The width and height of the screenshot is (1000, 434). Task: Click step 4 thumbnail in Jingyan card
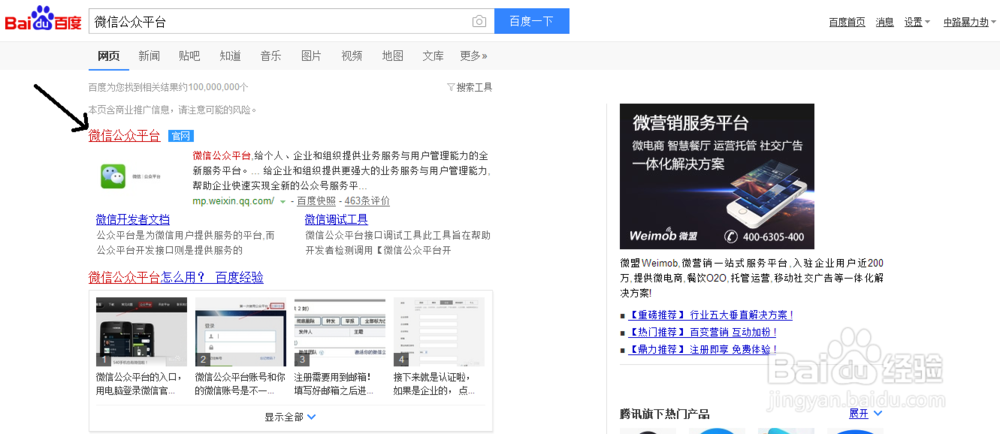tap(439, 331)
